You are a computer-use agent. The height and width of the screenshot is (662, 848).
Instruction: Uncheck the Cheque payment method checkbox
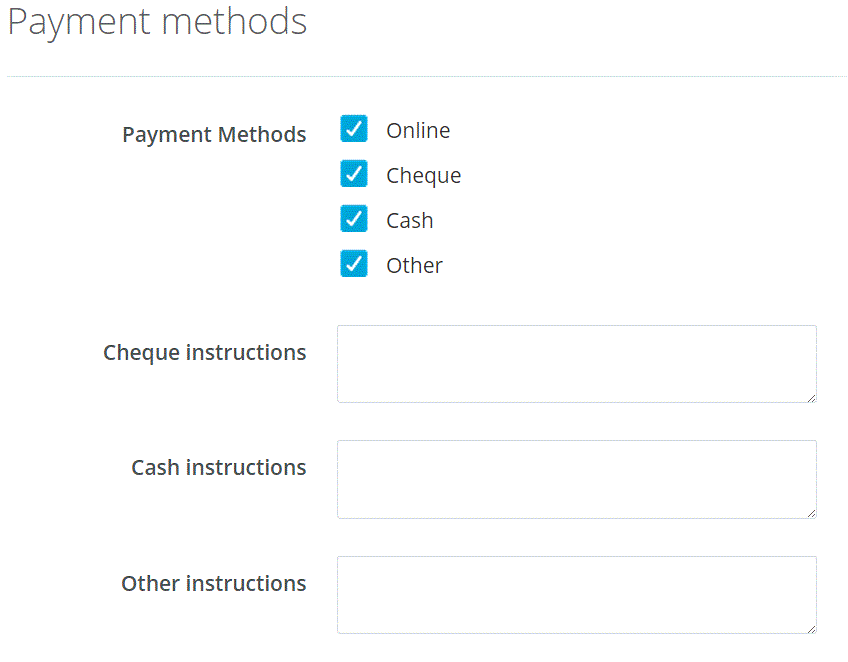pos(354,174)
